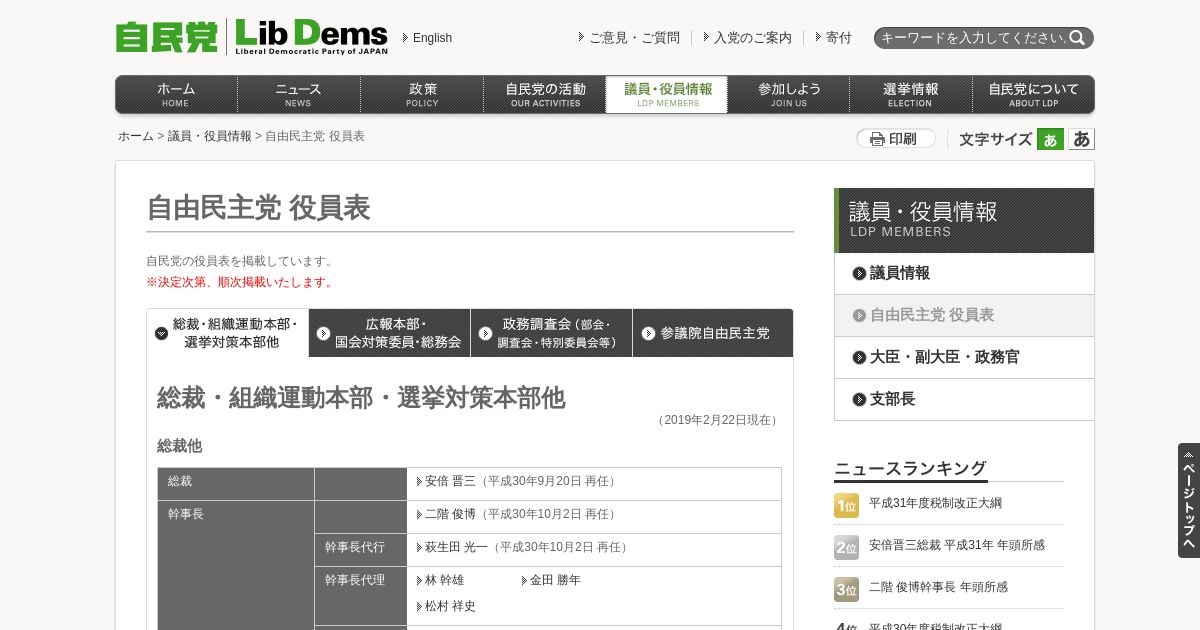Open 林 幹雄 member link
This screenshot has height=630, width=1200.
coord(444,580)
